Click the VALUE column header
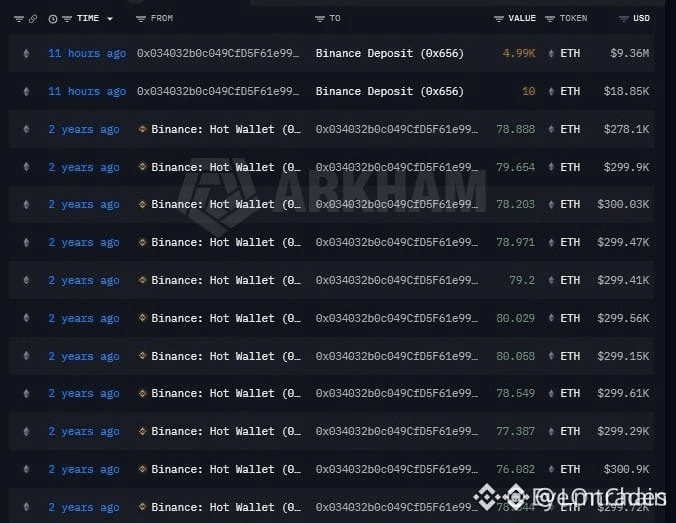This screenshot has width=676, height=523. 522,19
